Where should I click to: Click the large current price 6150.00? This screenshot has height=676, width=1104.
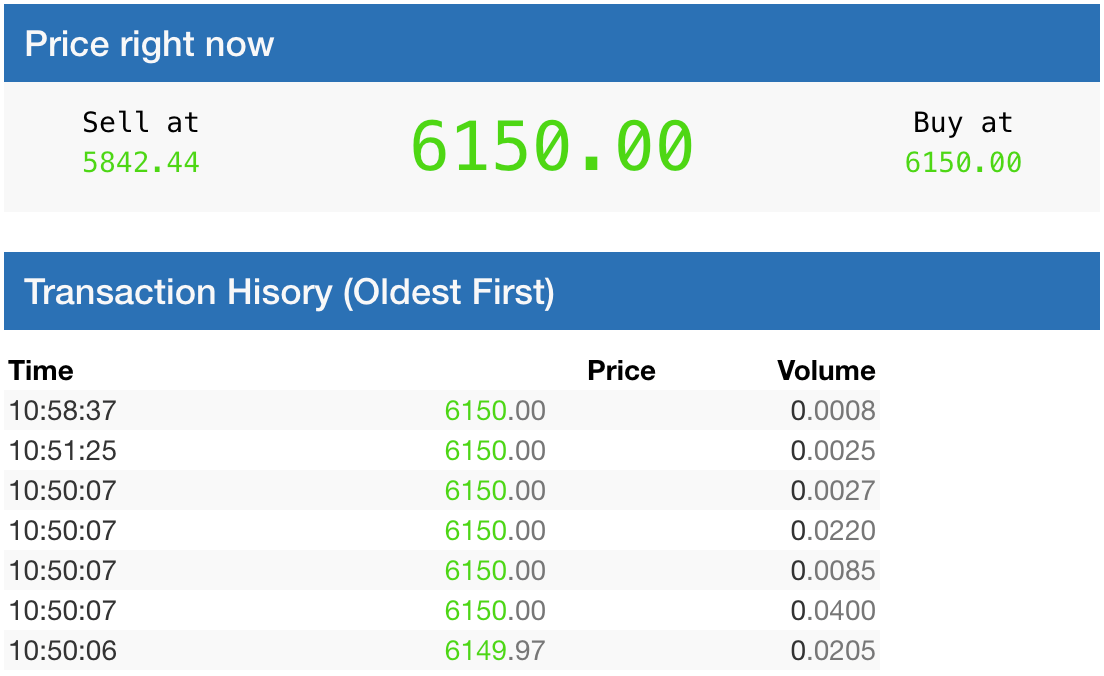click(x=552, y=146)
